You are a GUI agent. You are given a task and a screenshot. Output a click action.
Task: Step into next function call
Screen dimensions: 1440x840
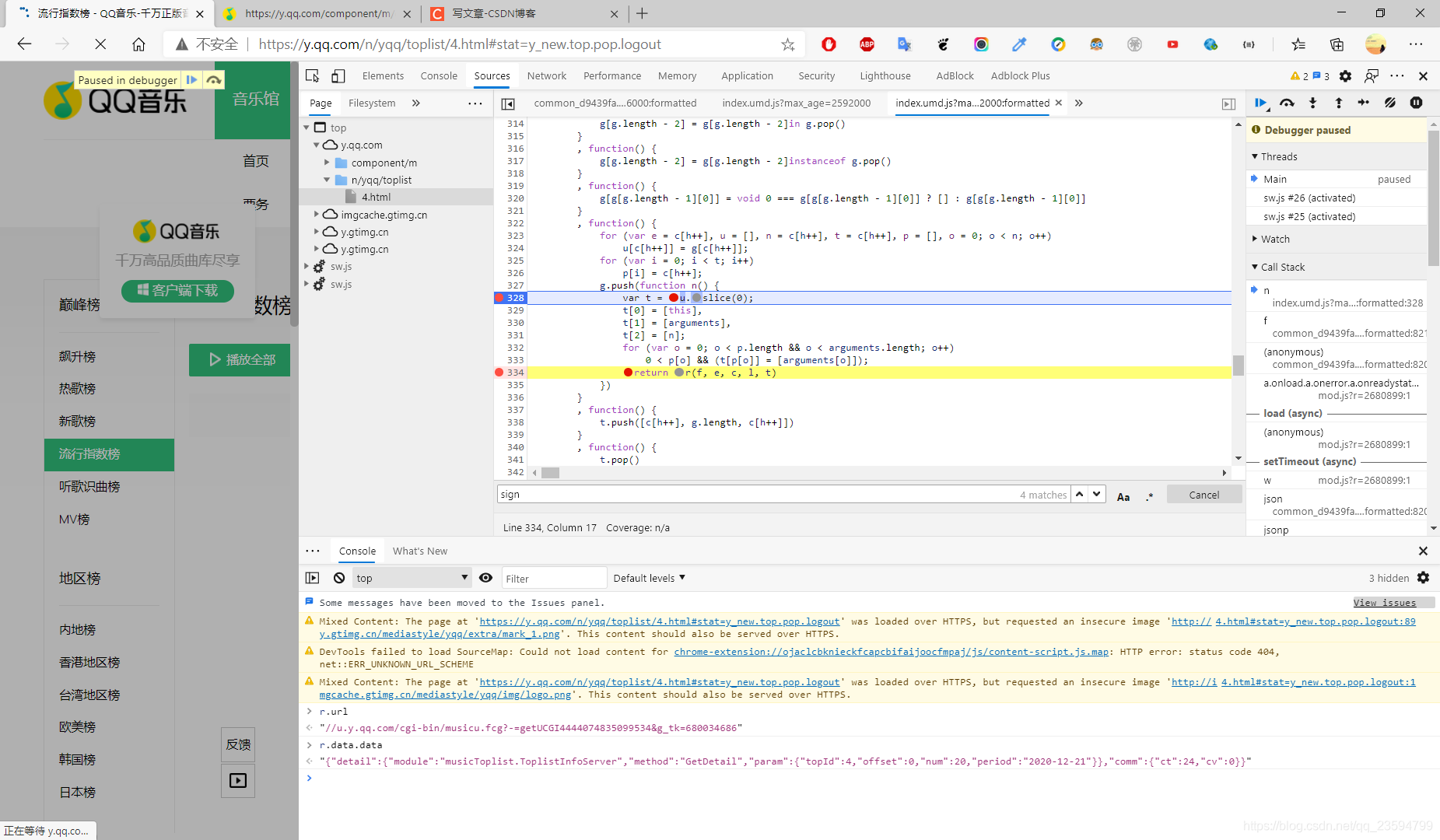point(1313,103)
